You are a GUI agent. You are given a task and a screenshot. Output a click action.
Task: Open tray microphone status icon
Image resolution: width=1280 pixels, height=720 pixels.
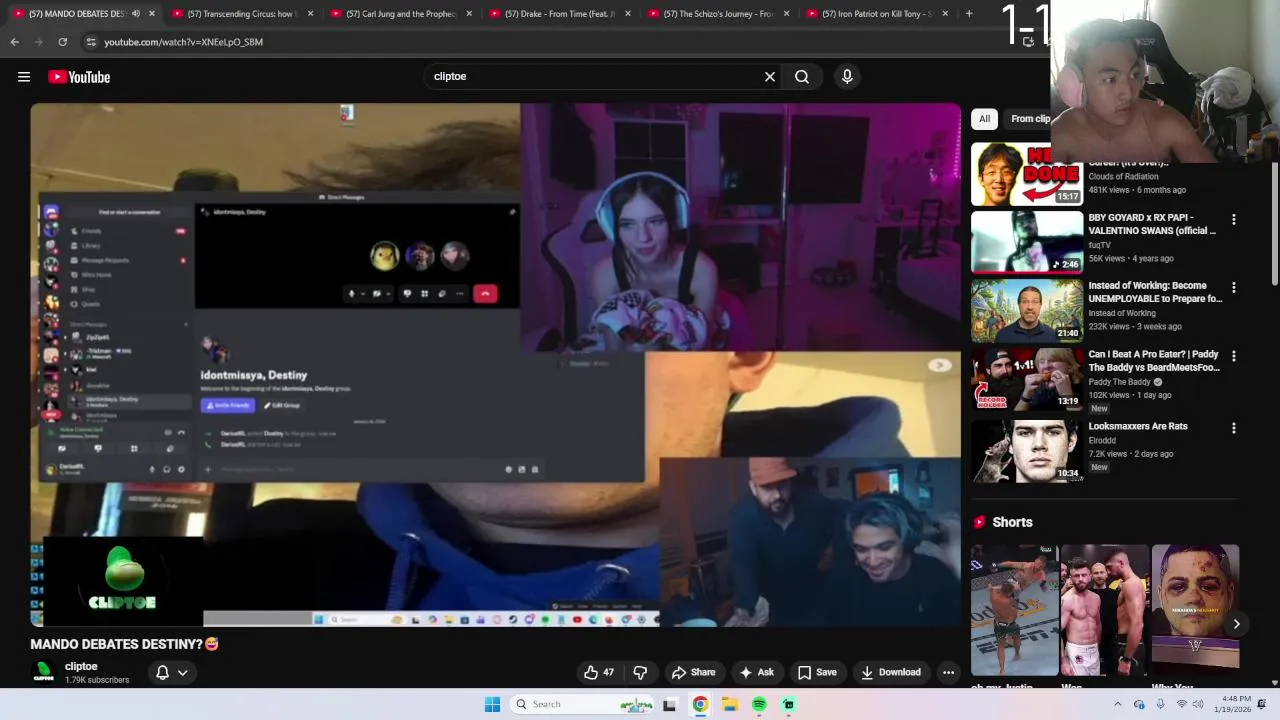(1161, 704)
